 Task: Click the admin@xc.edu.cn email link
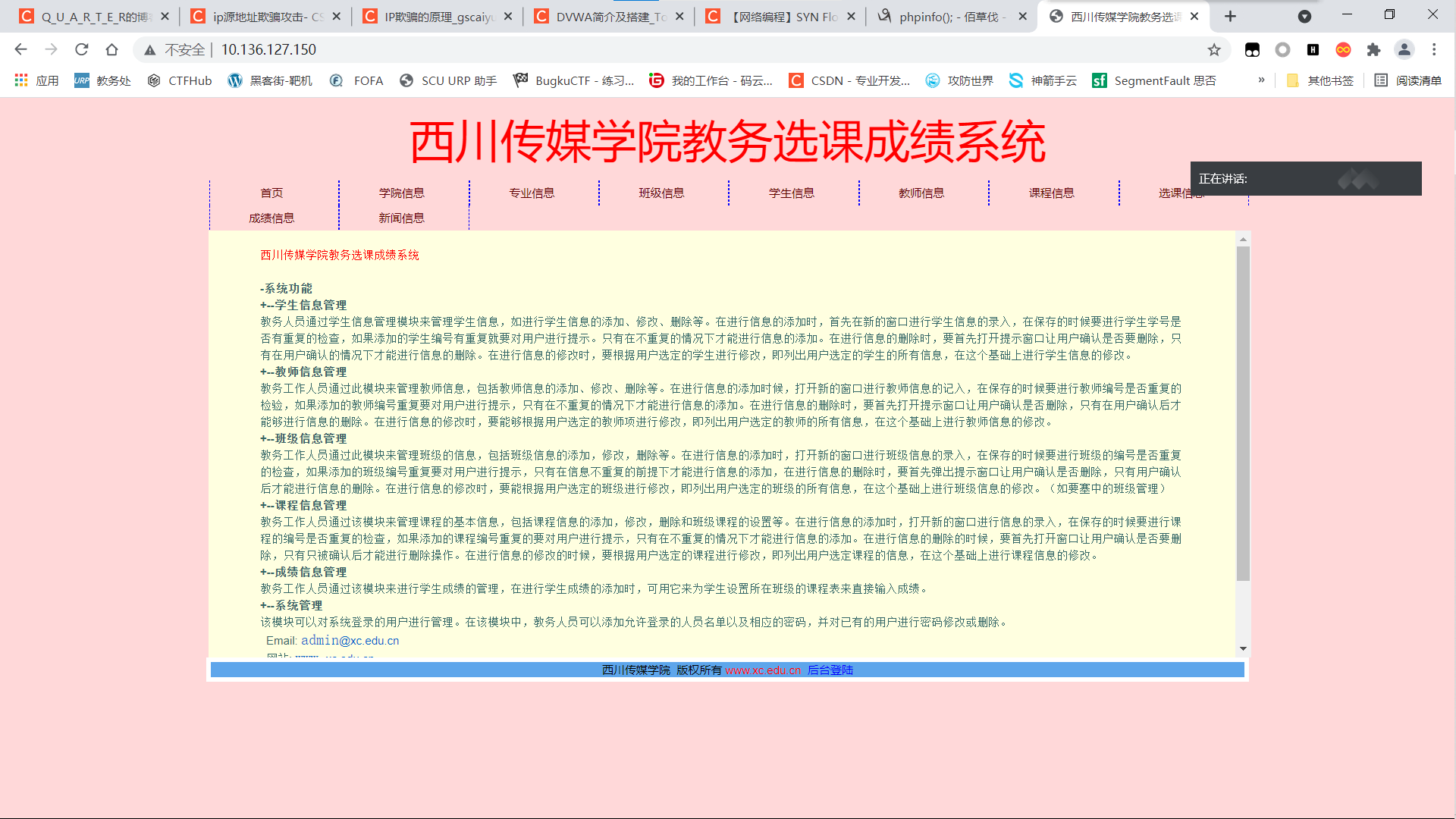(x=350, y=640)
